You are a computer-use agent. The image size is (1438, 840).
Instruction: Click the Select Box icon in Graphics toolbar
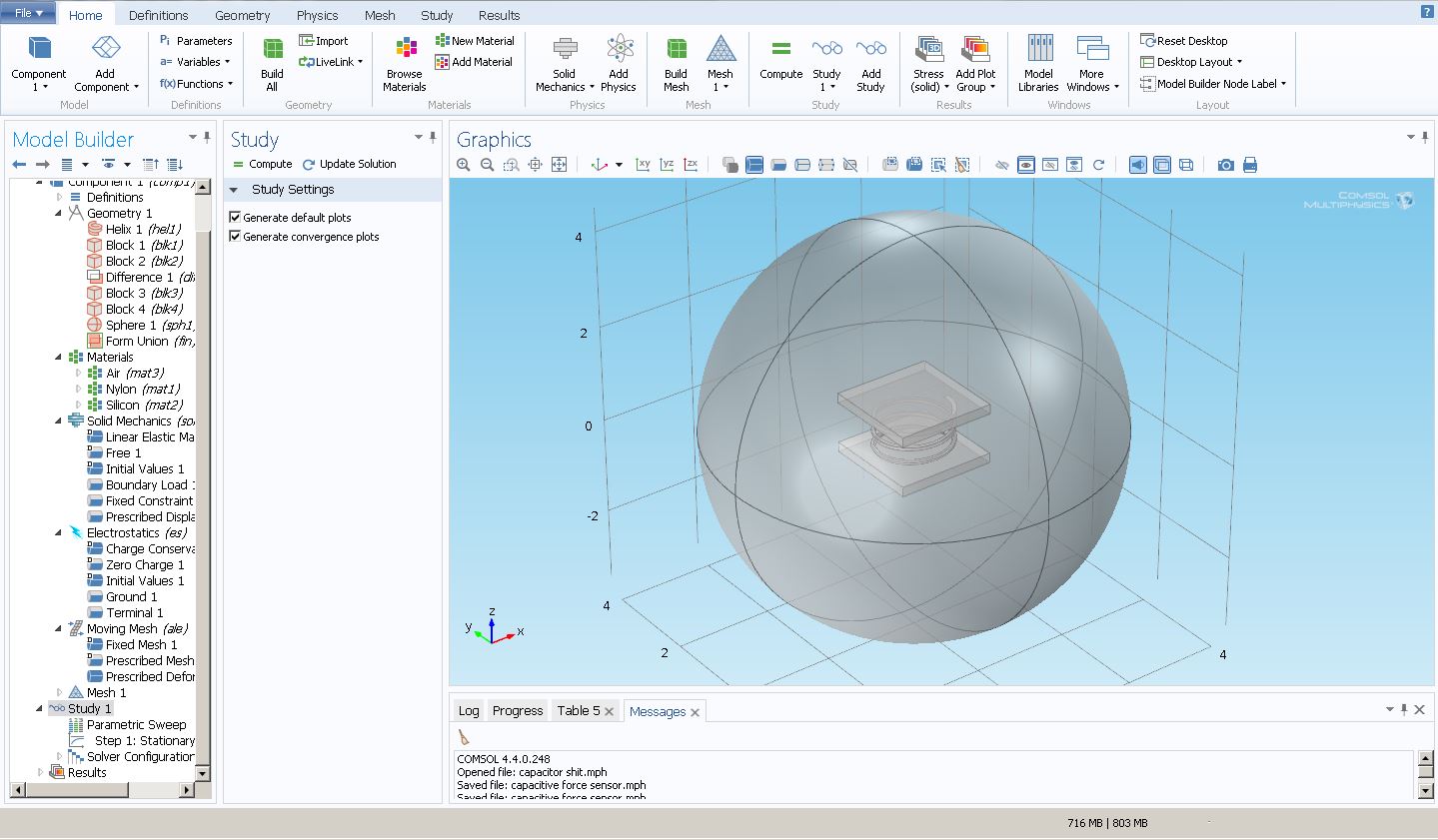point(938,165)
